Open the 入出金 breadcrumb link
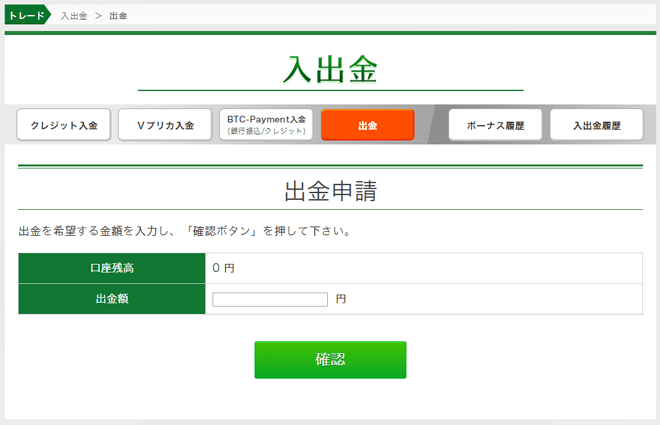The width and height of the screenshot is (660, 425). coord(74,16)
